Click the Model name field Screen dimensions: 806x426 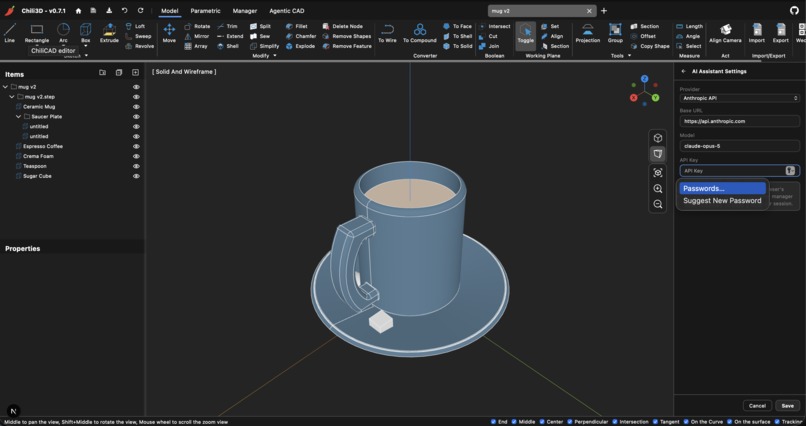point(739,146)
